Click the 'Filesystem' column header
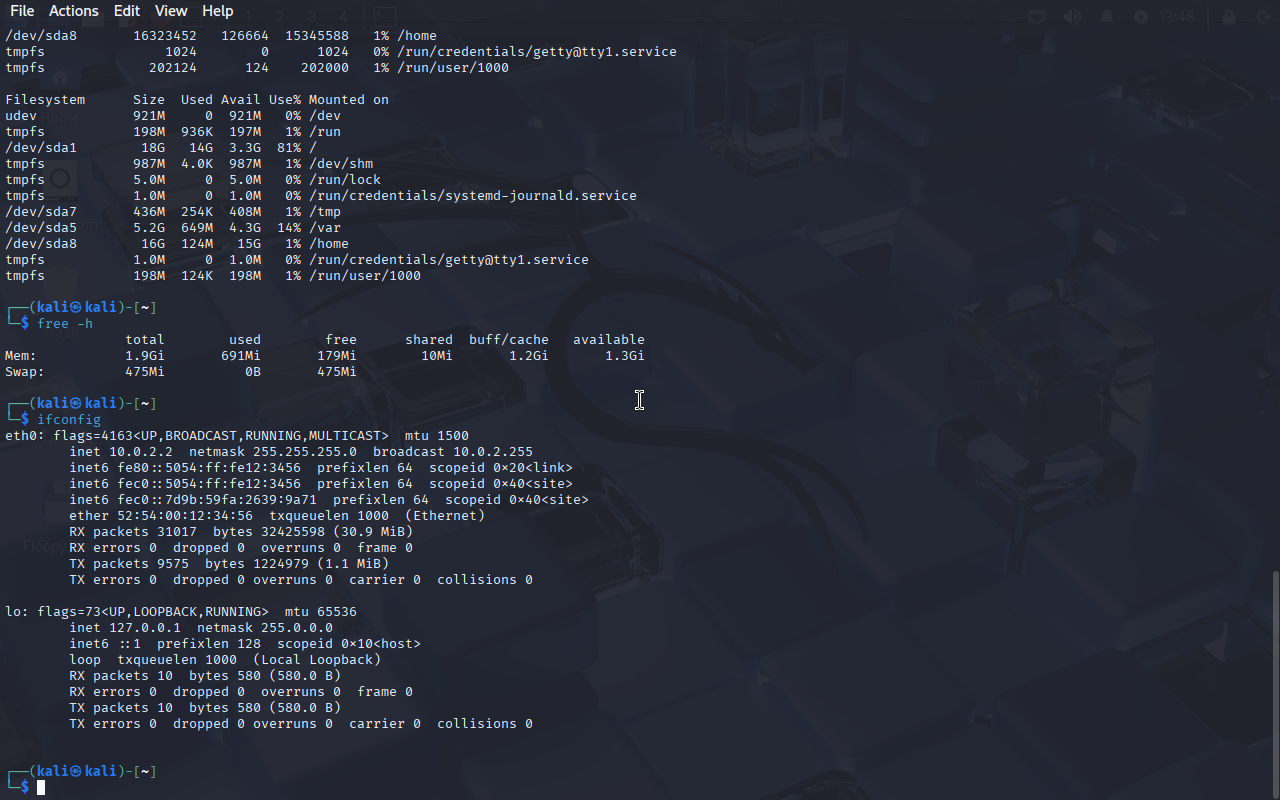1280x800 pixels. tap(45, 100)
